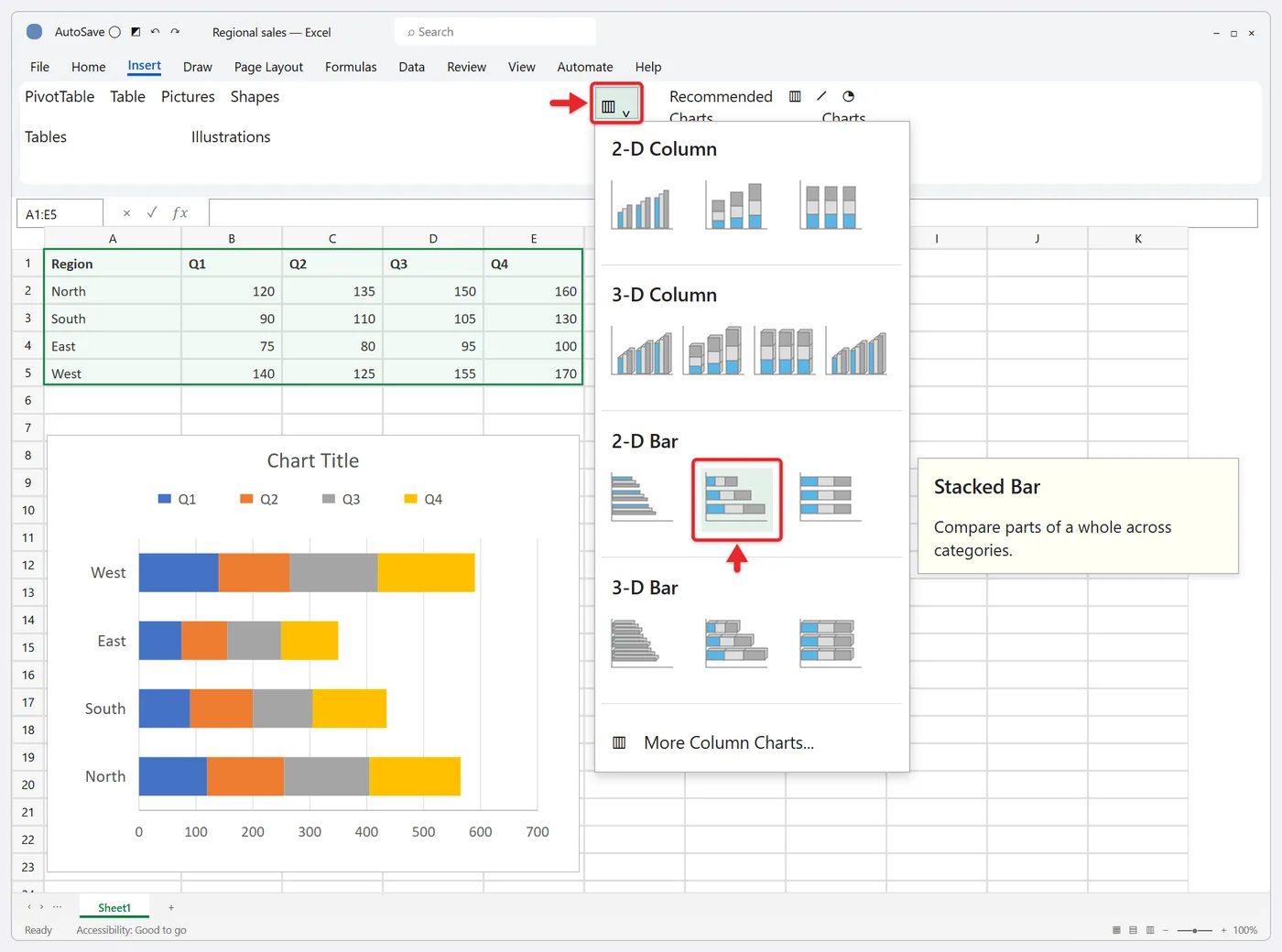The height and width of the screenshot is (952, 1282).
Task: Click the Q4 yellow legend entry
Action: click(x=423, y=499)
